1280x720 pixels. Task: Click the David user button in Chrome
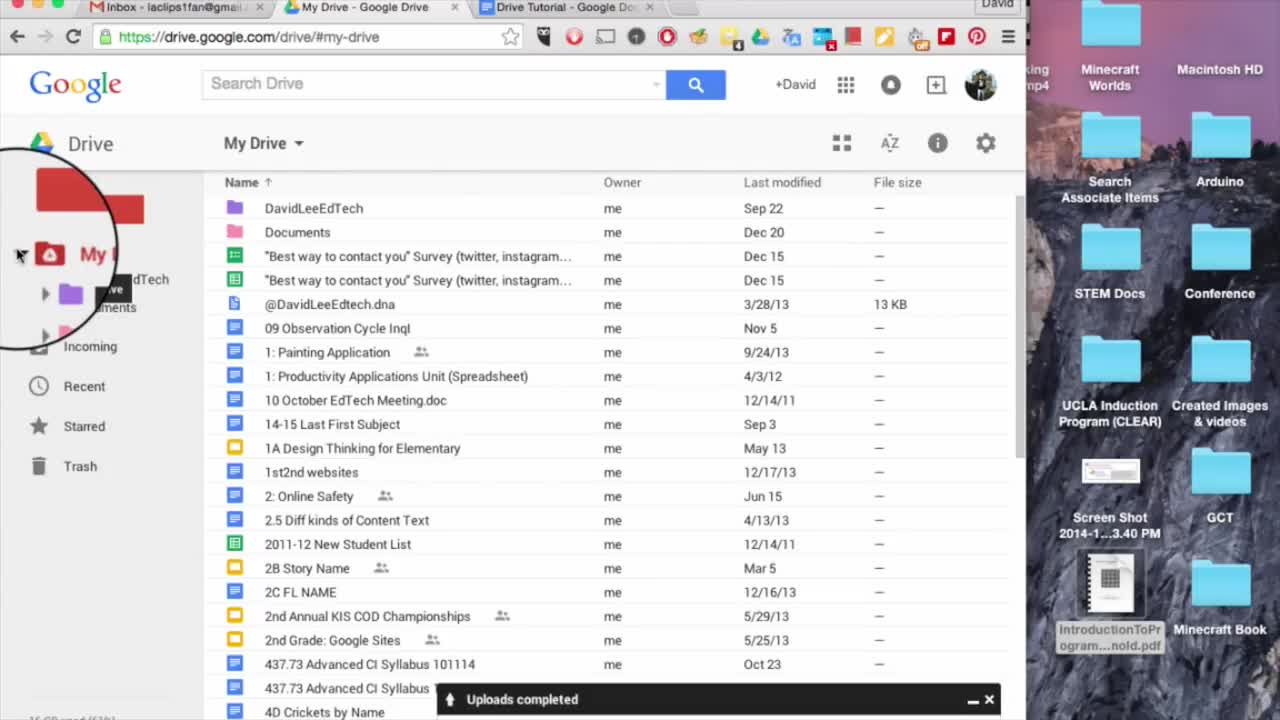pyautogui.click(x=997, y=5)
